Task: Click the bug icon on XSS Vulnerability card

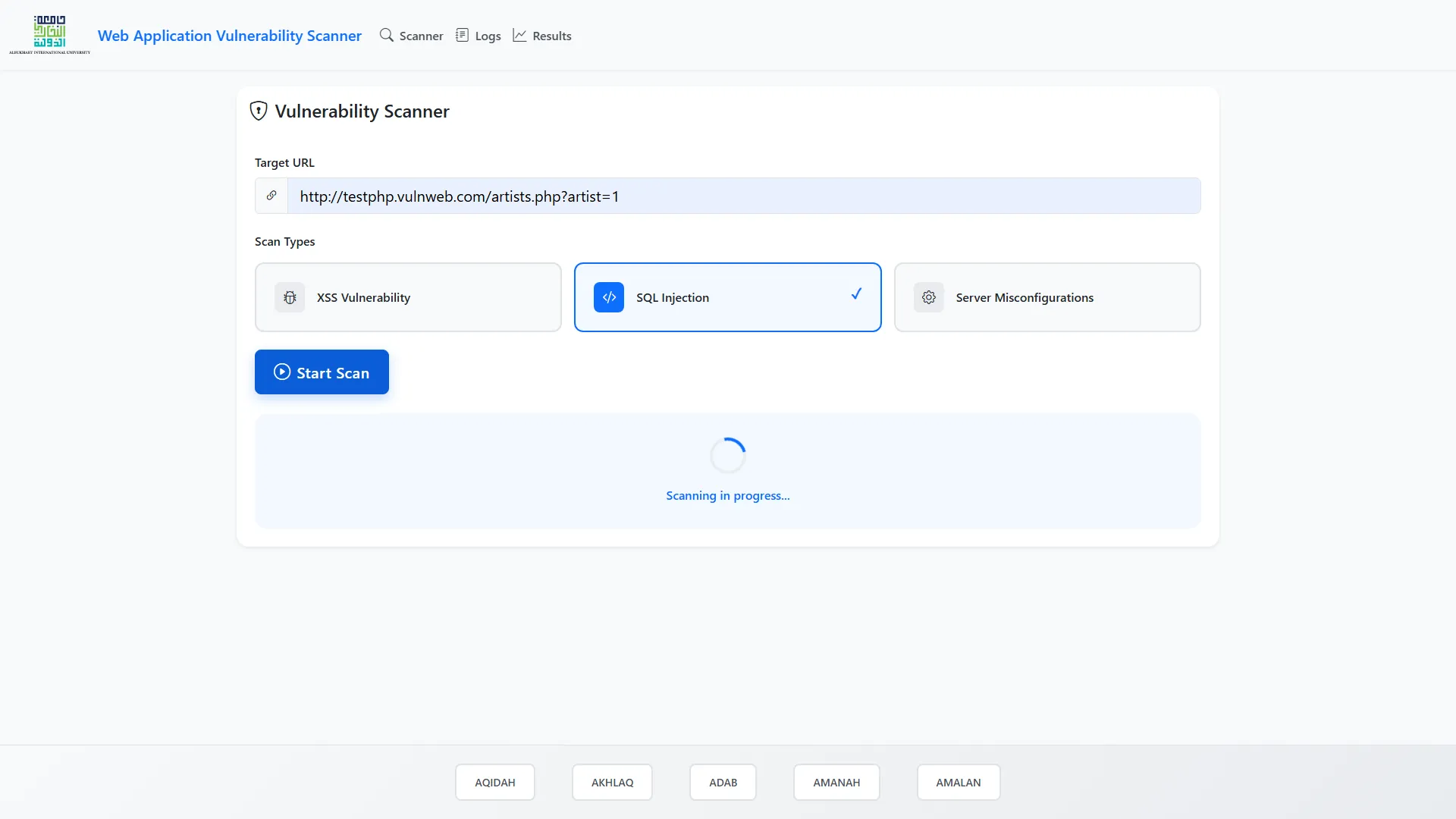Action: (x=290, y=297)
